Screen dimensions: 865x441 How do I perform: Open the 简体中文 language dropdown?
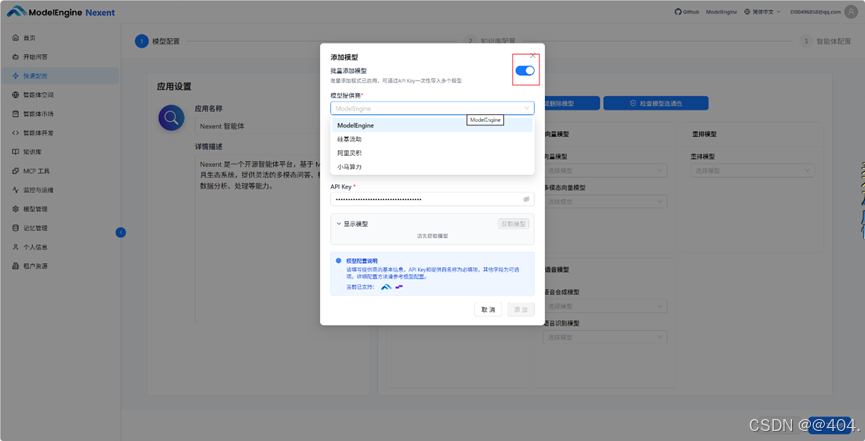click(x=762, y=12)
